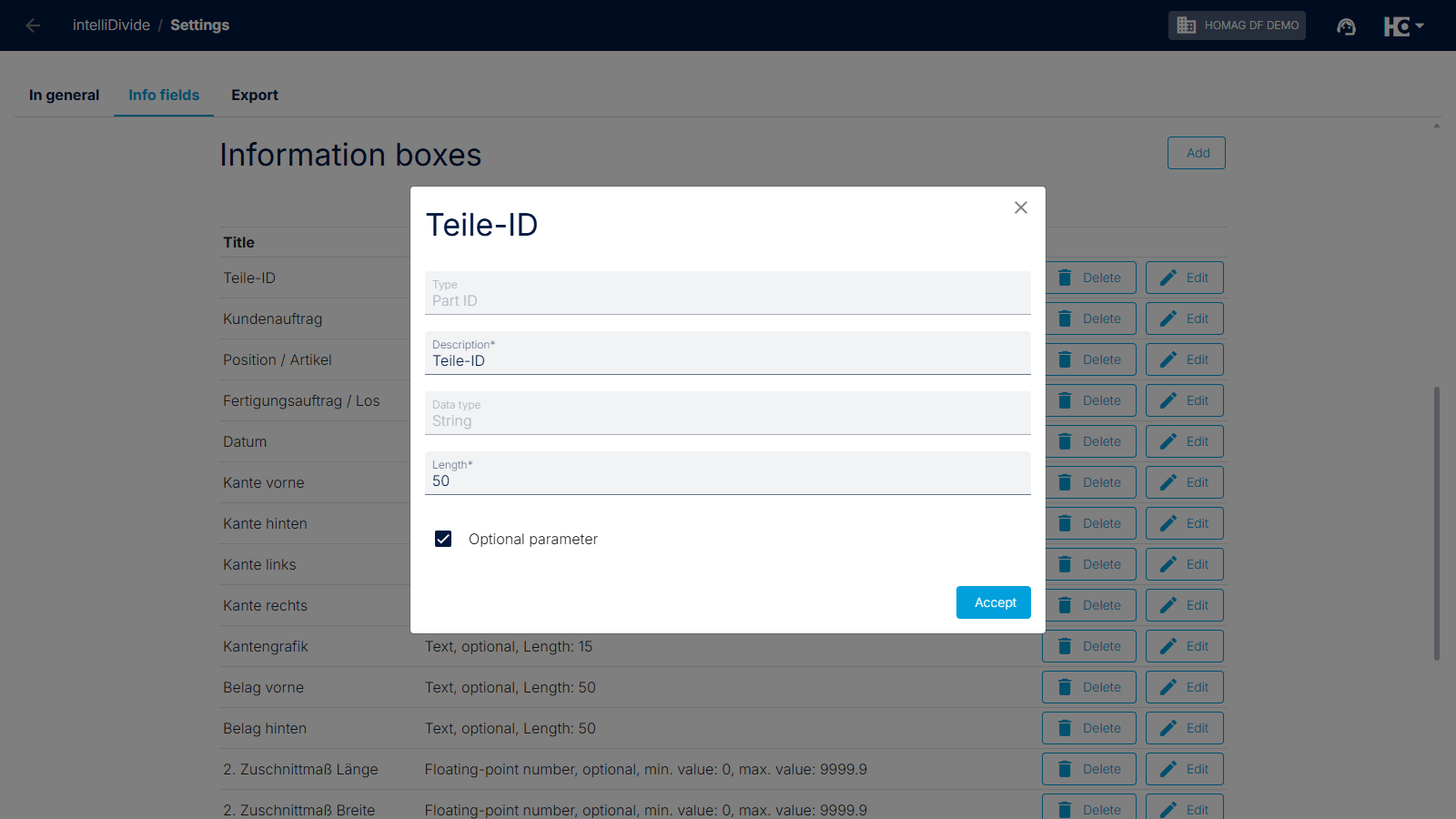1456x819 pixels.
Task: Focus the Description input field
Action: point(728,353)
